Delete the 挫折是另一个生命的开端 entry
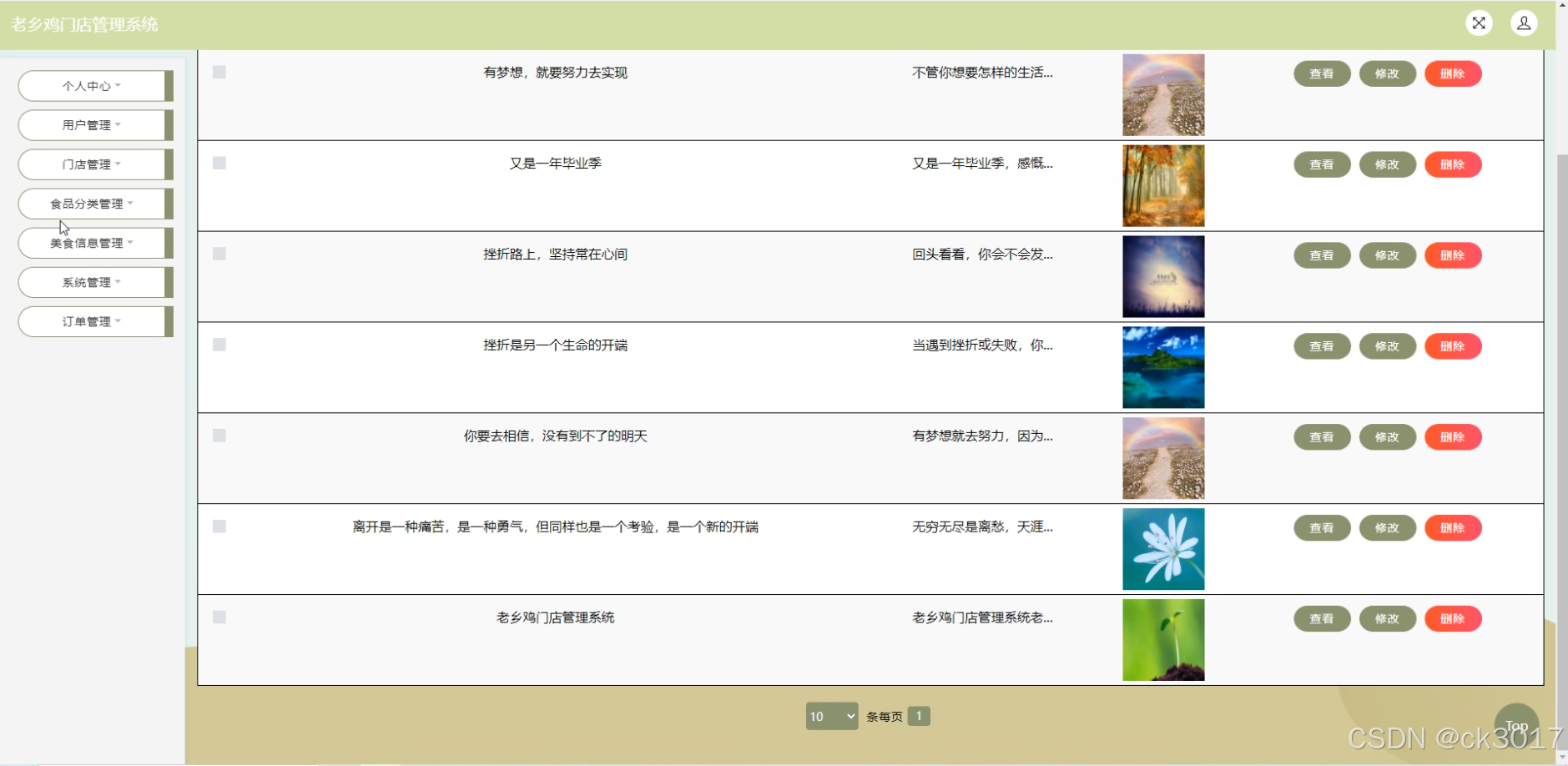This screenshot has height=766, width=1568. coord(1453,346)
